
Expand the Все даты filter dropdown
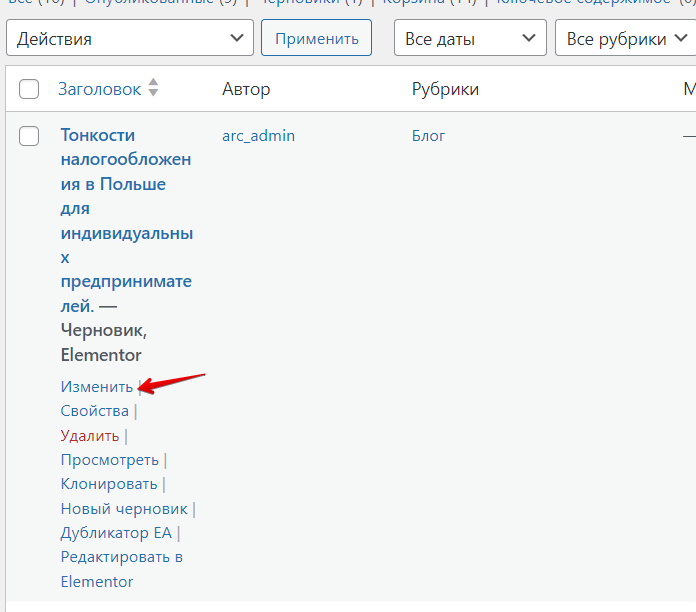point(469,39)
